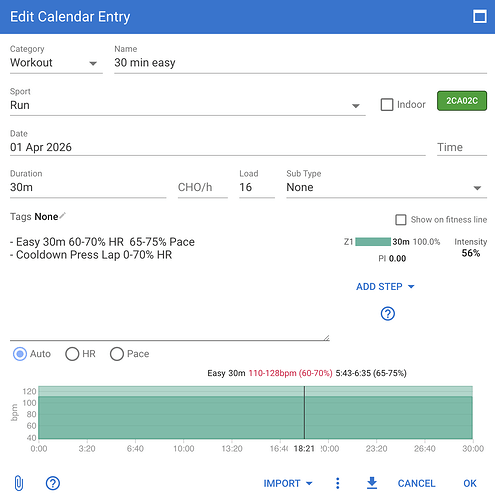Check Show on fitness line
The height and width of the screenshot is (500, 495).
(x=401, y=220)
